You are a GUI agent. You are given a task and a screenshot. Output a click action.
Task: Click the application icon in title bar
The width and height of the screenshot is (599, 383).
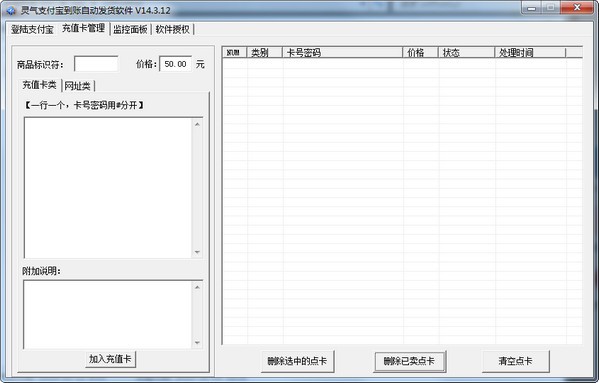coord(11,10)
